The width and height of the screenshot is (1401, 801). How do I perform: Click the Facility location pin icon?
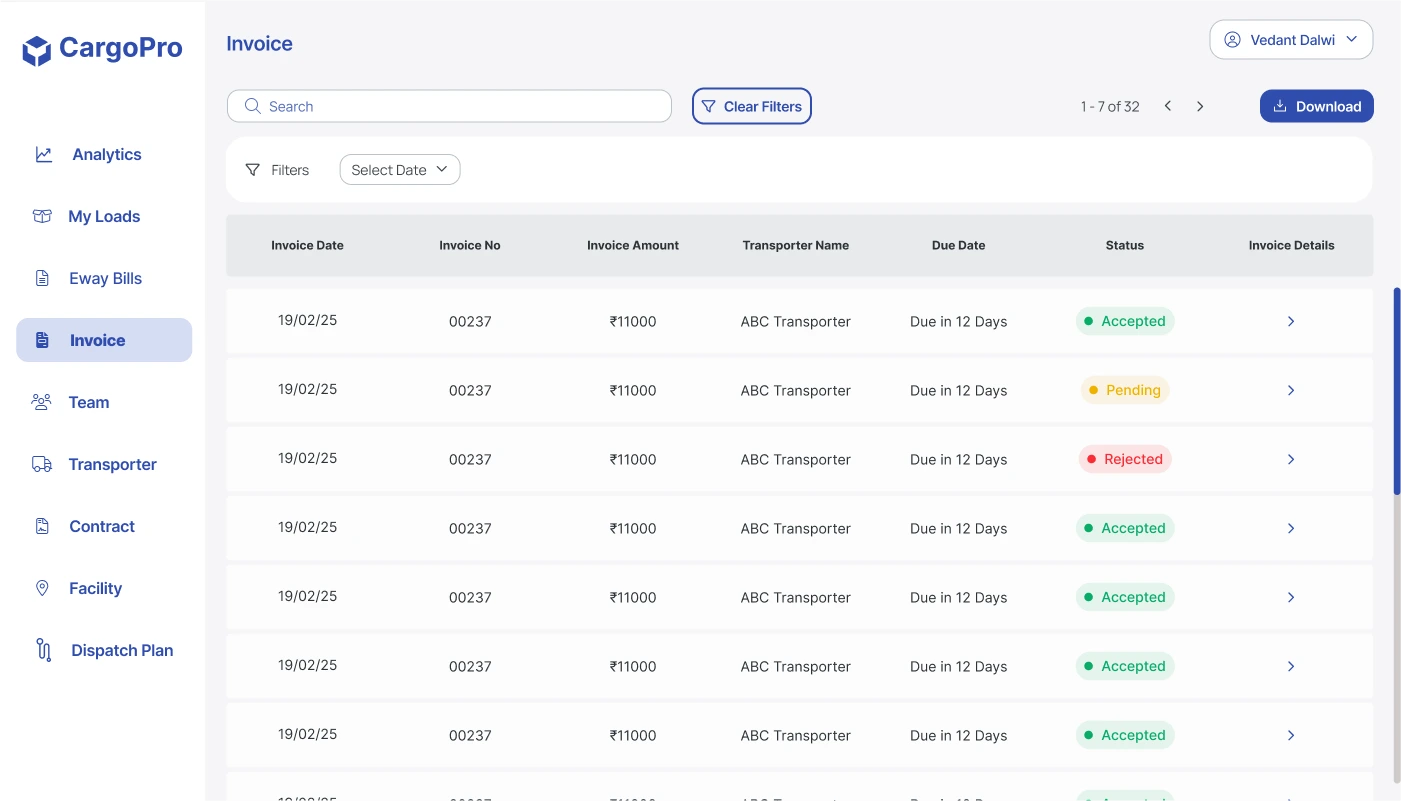[x=42, y=588]
